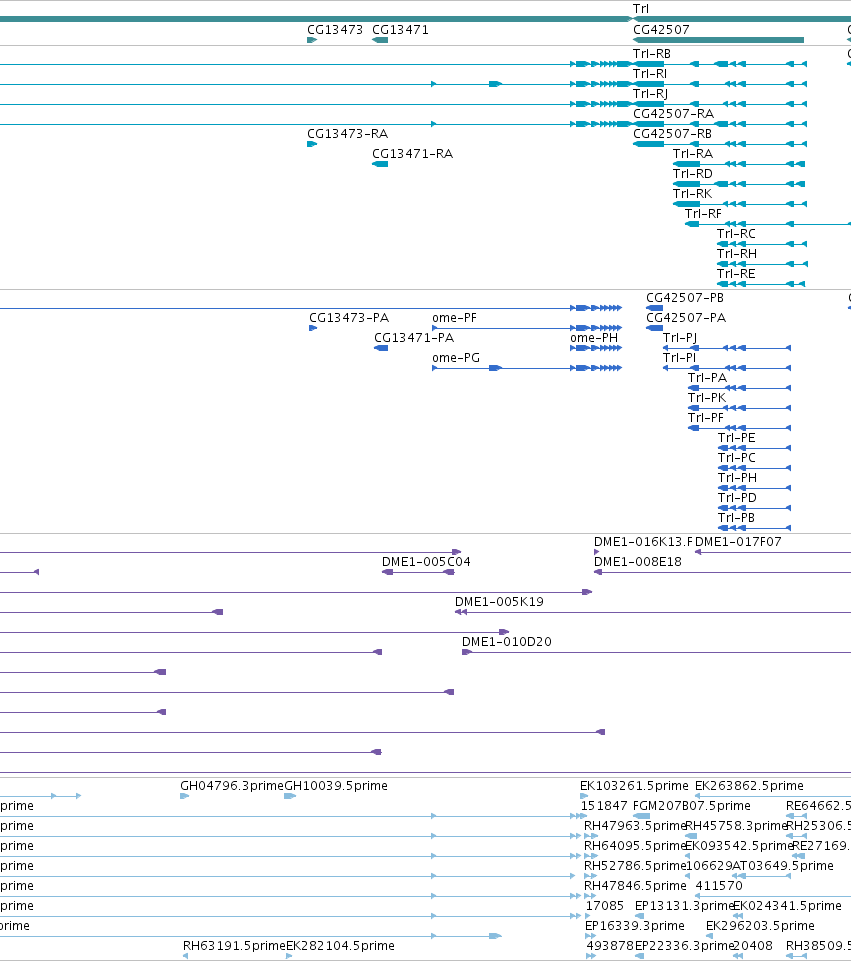851x961 pixels.
Task: Select transcript Trl-RA
Action: pyautogui.click(x=693, y=154)
